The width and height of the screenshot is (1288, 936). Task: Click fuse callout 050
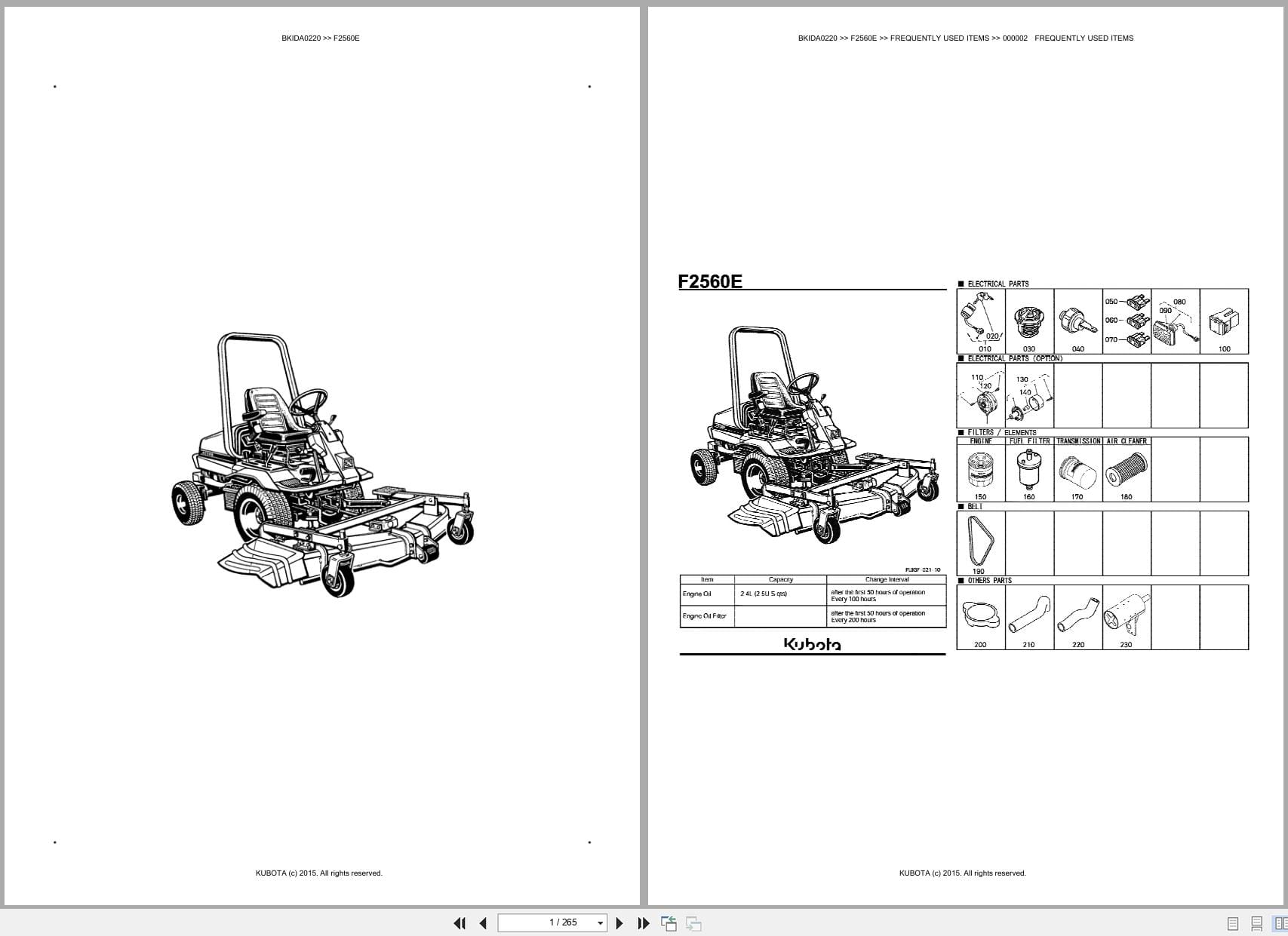1111,302
